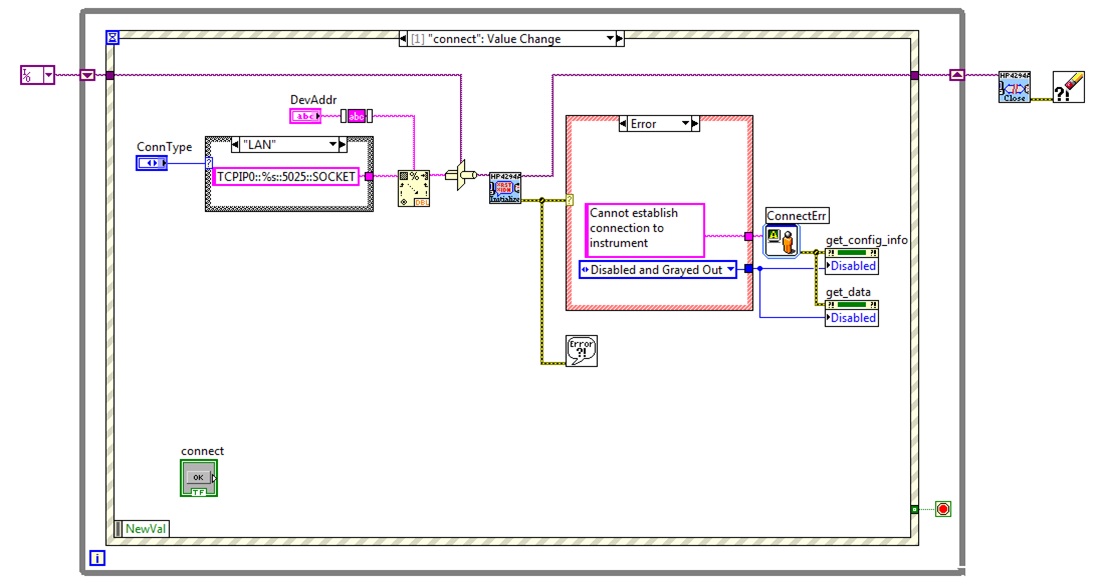1104x585 pixels.
Task: Click the ConnectErr dialog VI icon
Action: pos(782,239)
